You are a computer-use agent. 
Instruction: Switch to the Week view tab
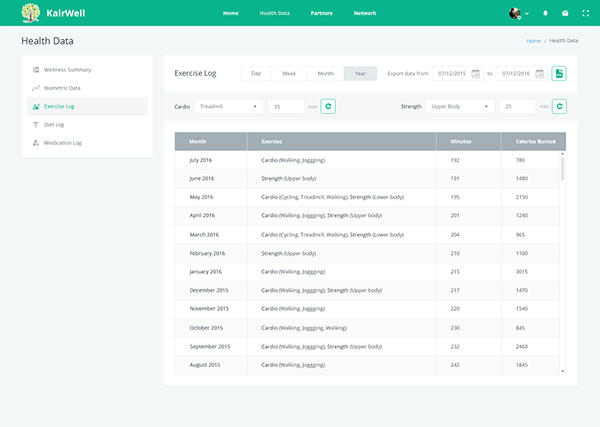(x=289, y=73)
